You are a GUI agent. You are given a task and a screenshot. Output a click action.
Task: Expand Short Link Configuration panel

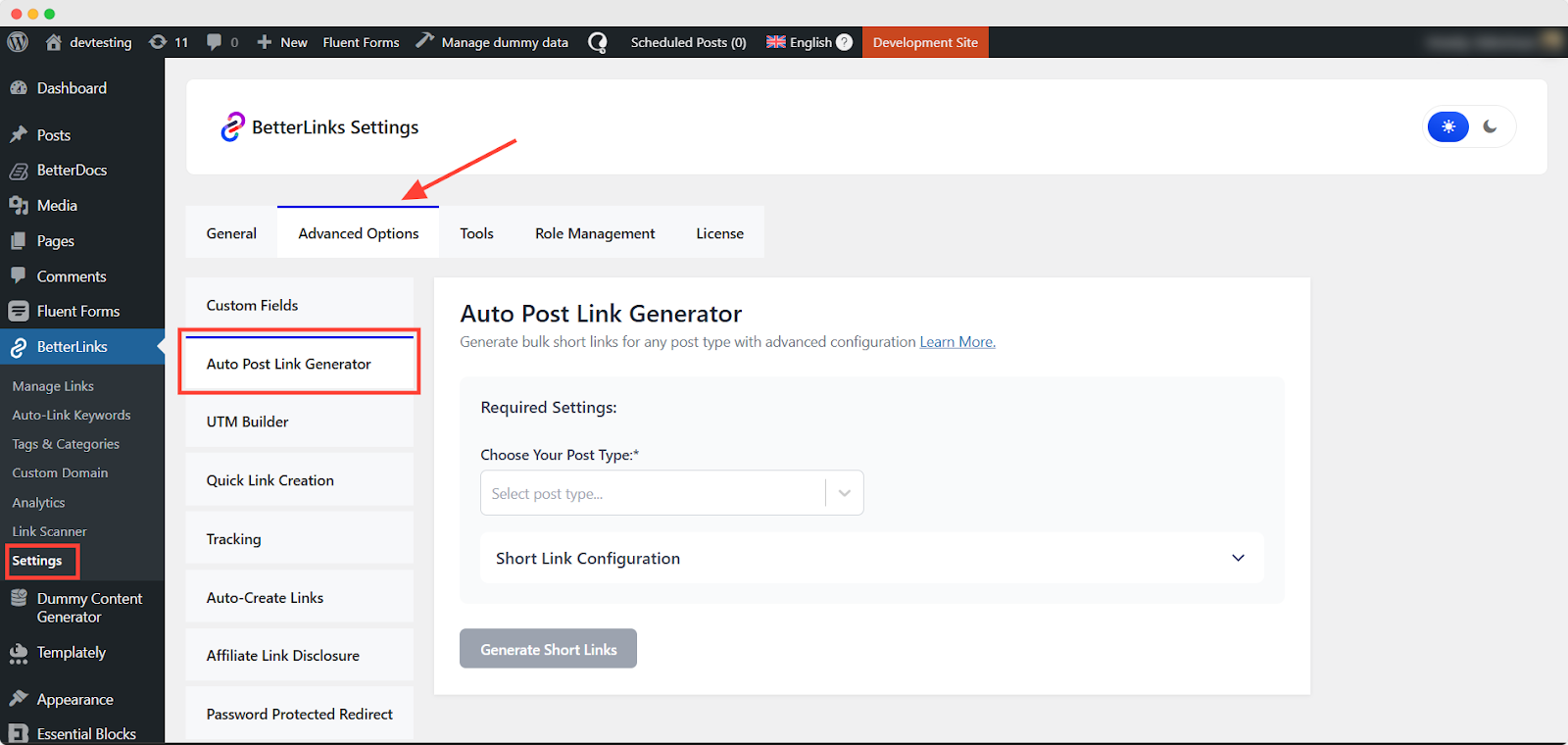pyautogui.click(x=871, y=558)
